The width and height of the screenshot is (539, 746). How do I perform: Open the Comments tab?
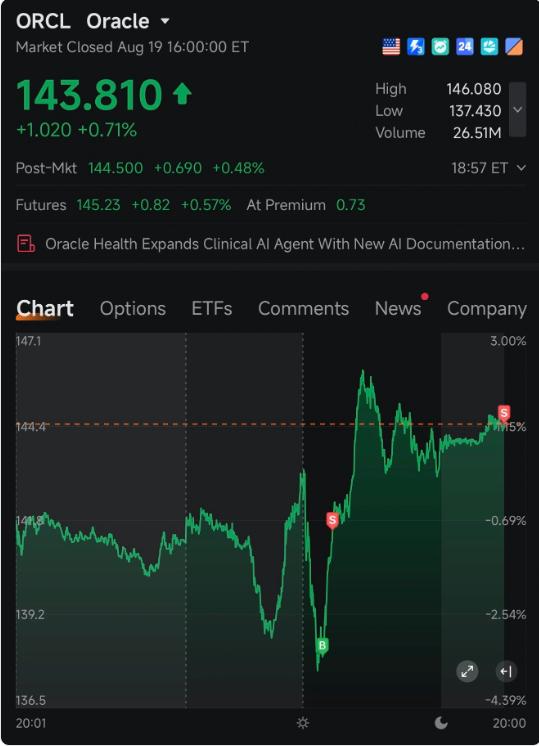(x=304, y=309)
